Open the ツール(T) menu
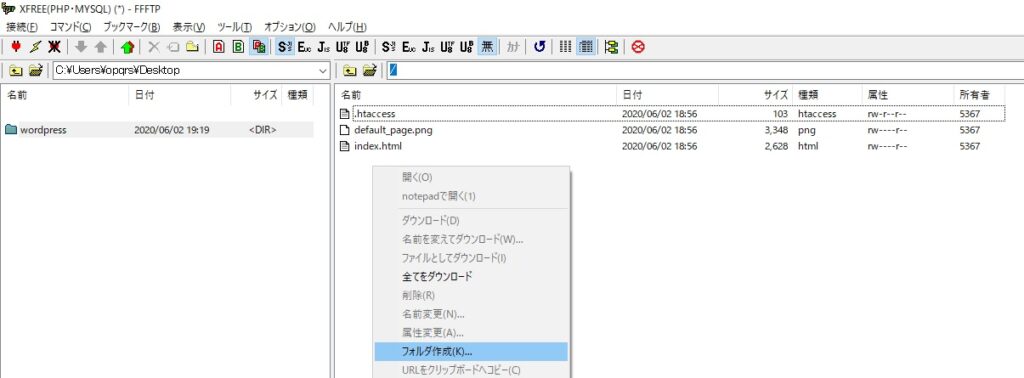 234,27
